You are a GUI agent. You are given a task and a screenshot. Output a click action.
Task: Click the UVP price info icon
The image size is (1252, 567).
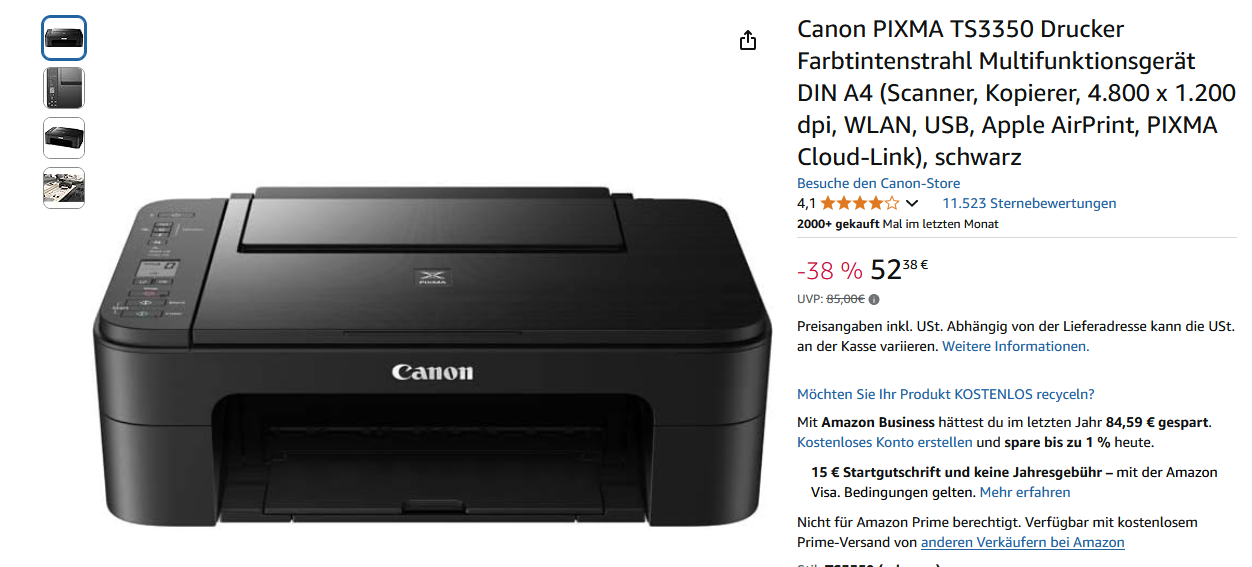pos(874,299)
